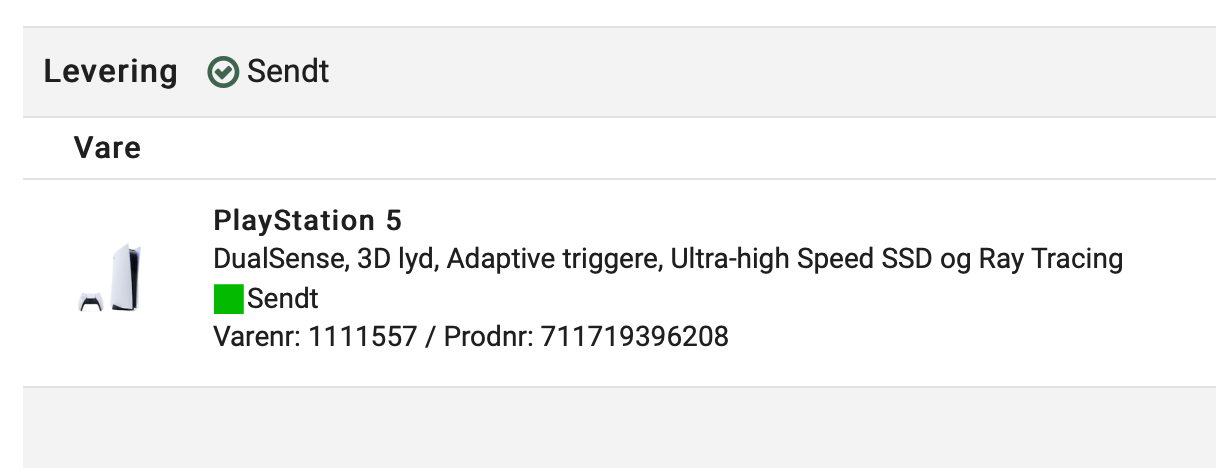Click the Adaptive triggere feature text
The width and height of the screenshot is (1216, 468).
click(x=553, y=260)
